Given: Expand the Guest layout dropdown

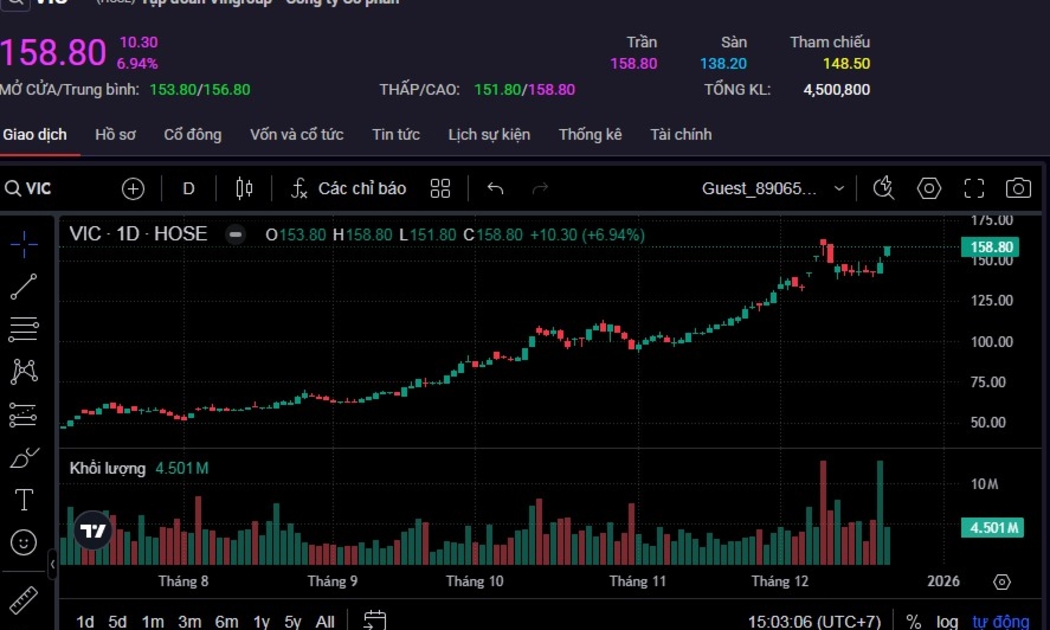Looking at the screenshot, I should pyautogui.click(x=838, y=188).
